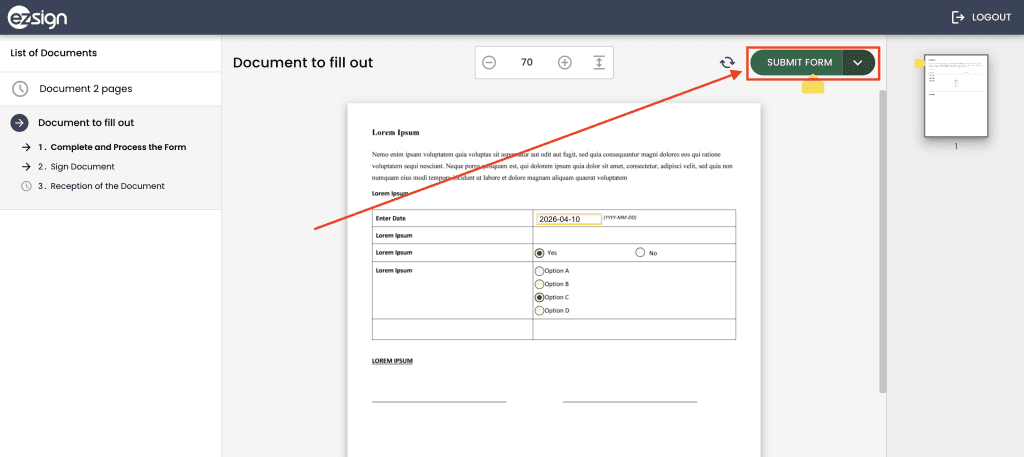The image size is (1024, 457).
Task: Click the clock icon beside Document 2 pages
Action: 20,89
